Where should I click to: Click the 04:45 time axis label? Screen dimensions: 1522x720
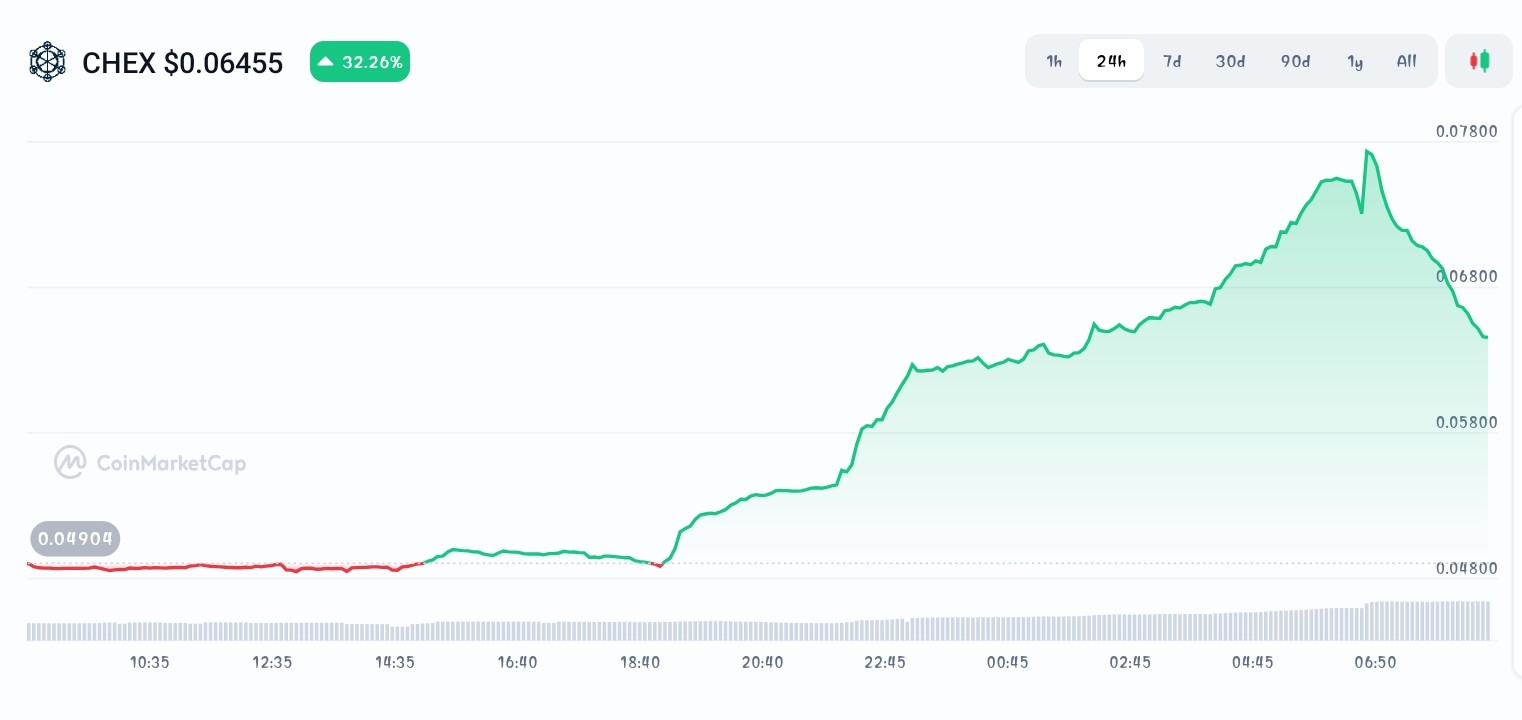pyautogui.click(x=1252, y=662)
